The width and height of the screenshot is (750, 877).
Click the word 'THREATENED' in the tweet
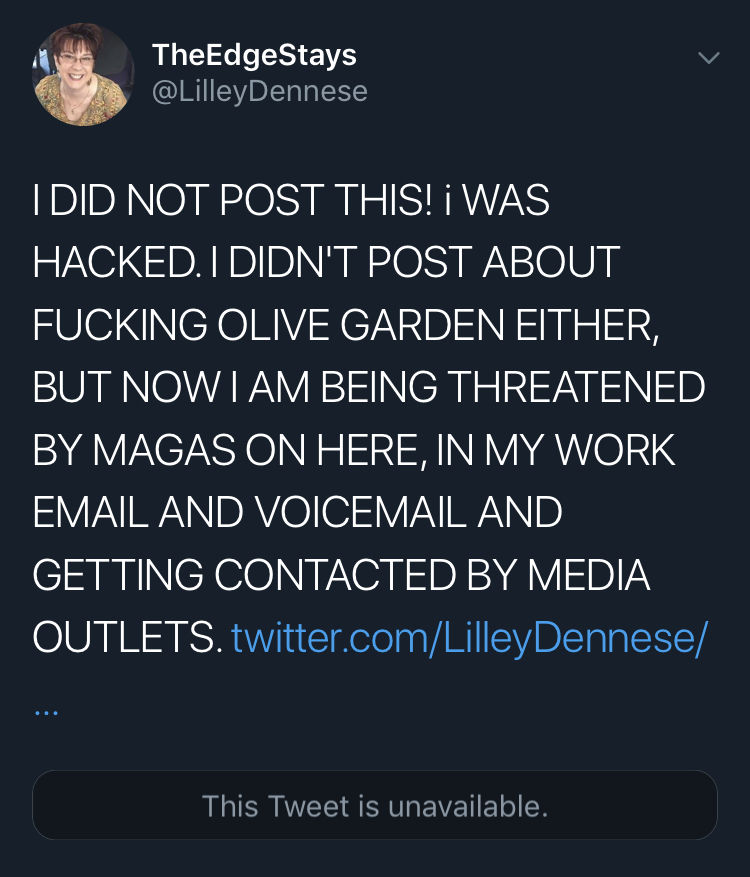(x=576, y=387)
